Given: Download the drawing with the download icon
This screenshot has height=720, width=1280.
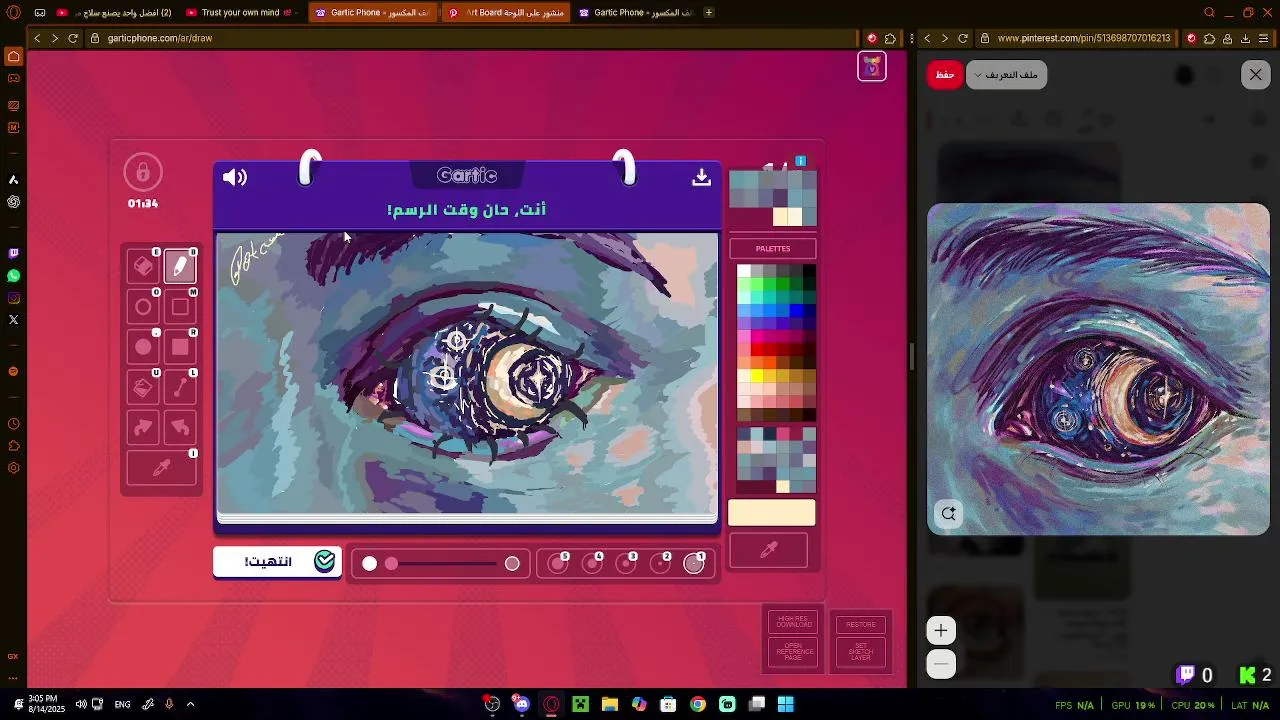Looking at the screenshot, I should (x=701, y=177).
